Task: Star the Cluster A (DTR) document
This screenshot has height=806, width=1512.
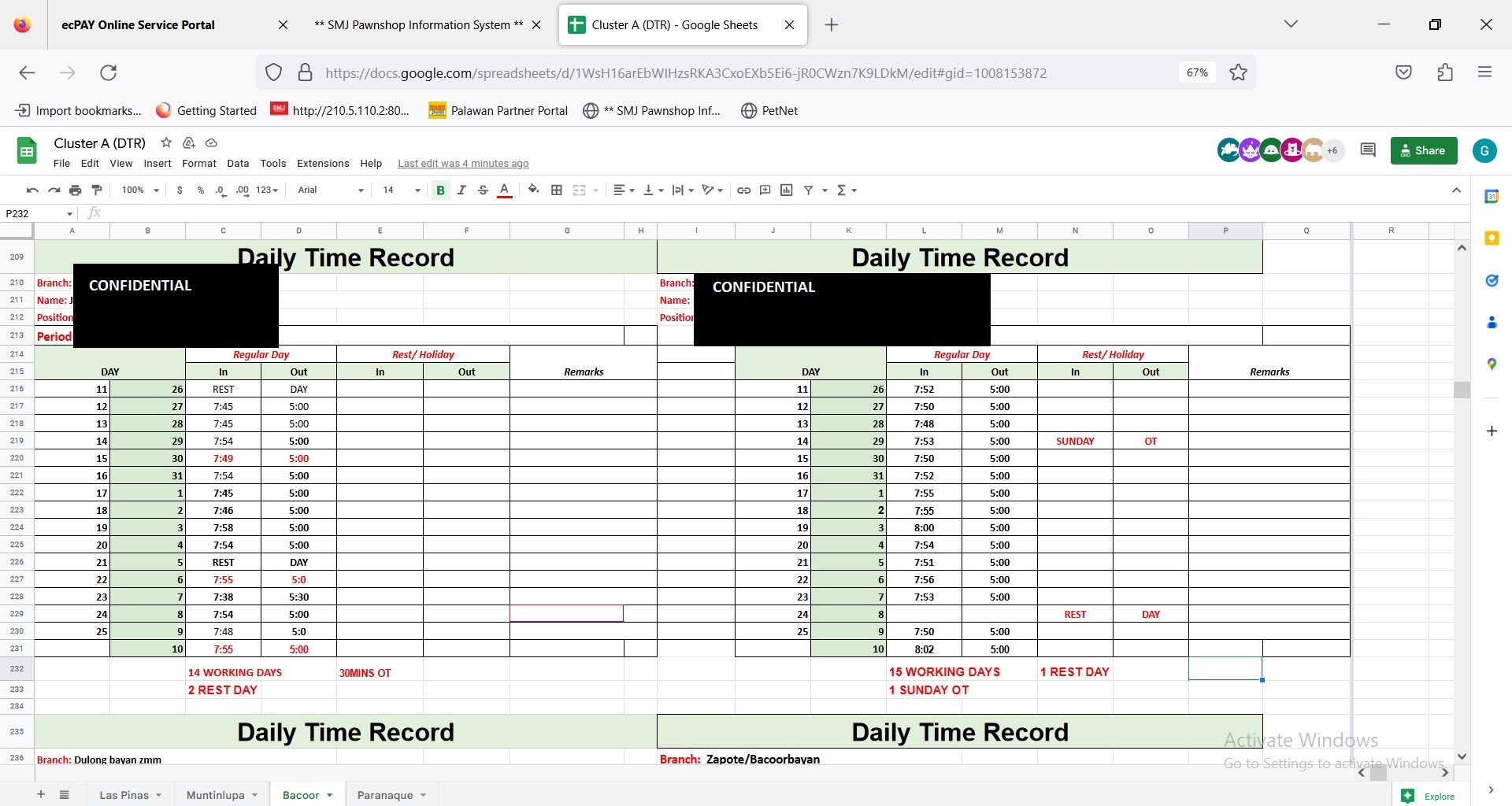Action: tap(166, 142)
